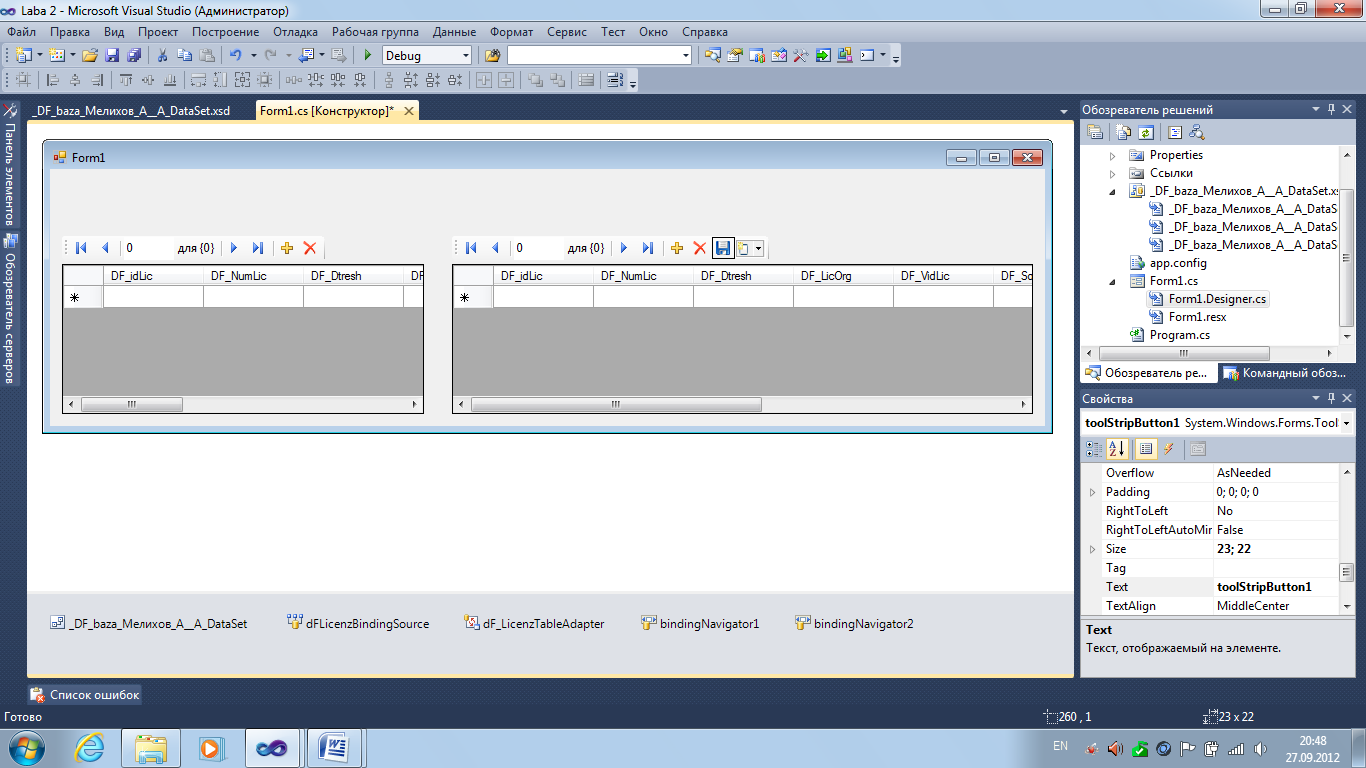Start debugging with the green play icon
The height and width of the screenshot is (768, 1366).
[368, 56]
